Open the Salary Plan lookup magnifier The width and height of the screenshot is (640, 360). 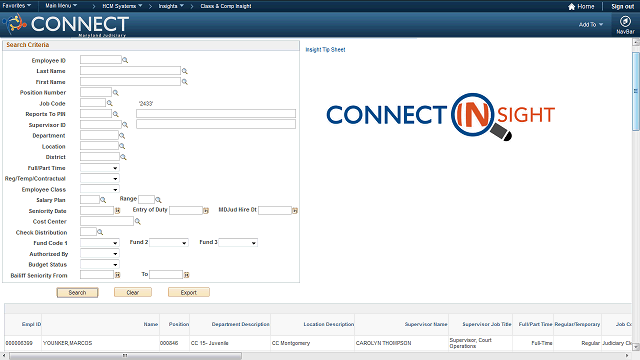click(103, 200)
